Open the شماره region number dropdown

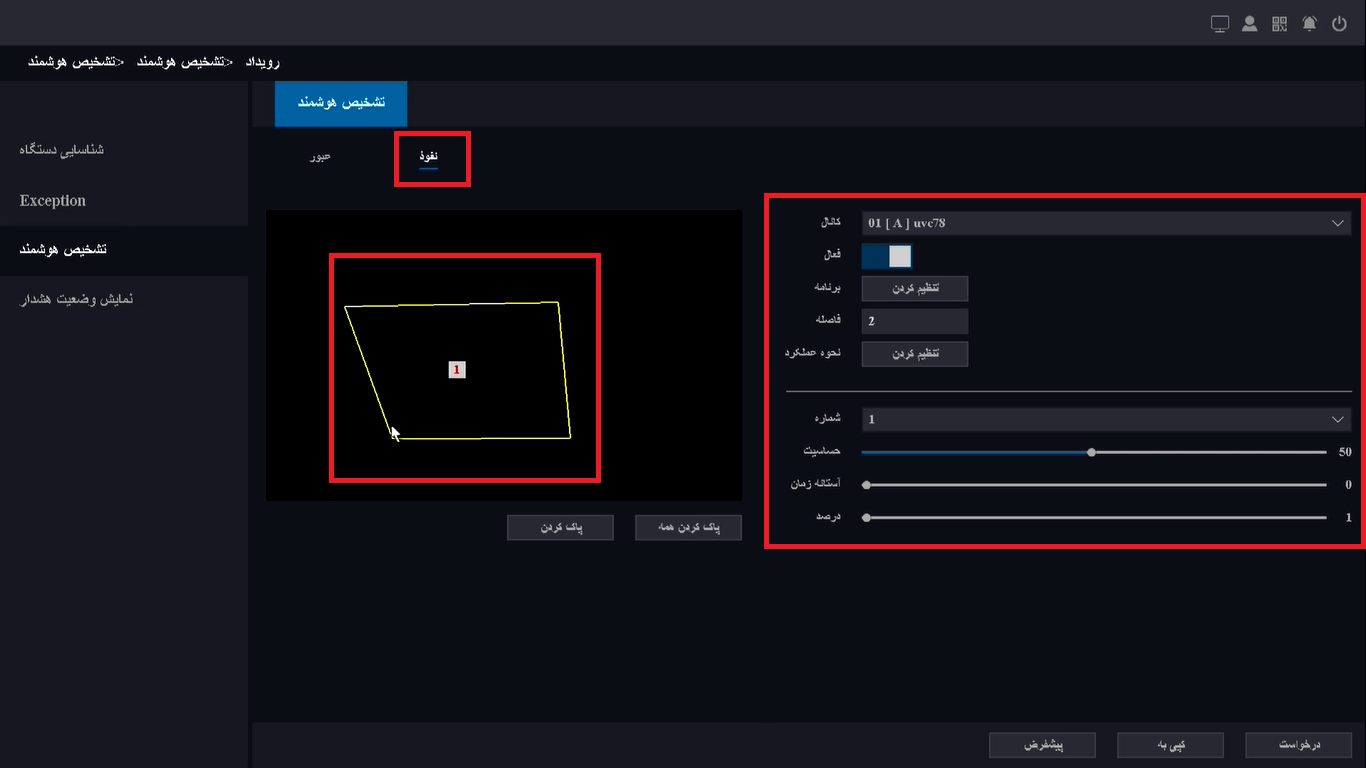pos(1106,419)
